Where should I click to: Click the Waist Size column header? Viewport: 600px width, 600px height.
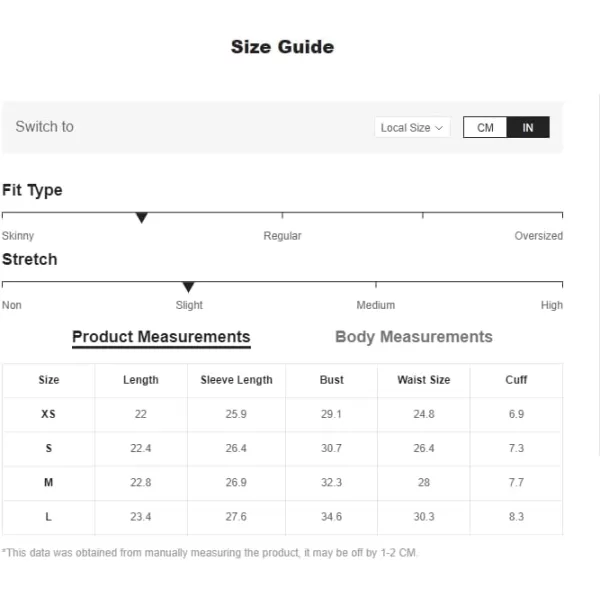pos(424,380)
